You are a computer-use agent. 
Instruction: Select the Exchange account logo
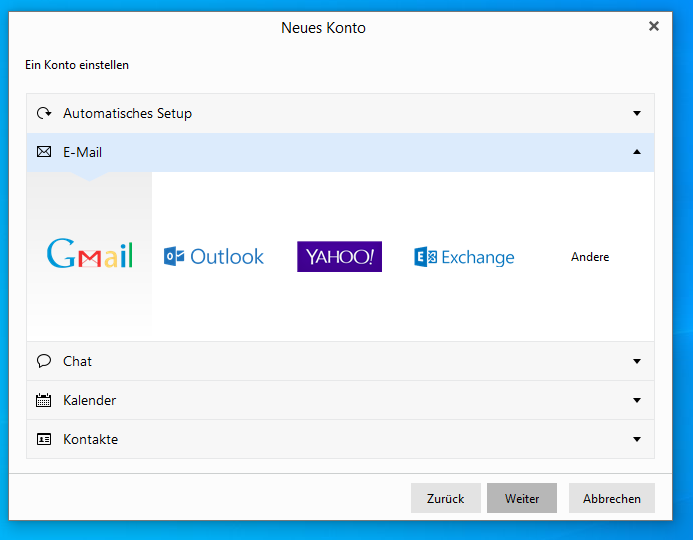pyautogui.click(x=464, y=257)
